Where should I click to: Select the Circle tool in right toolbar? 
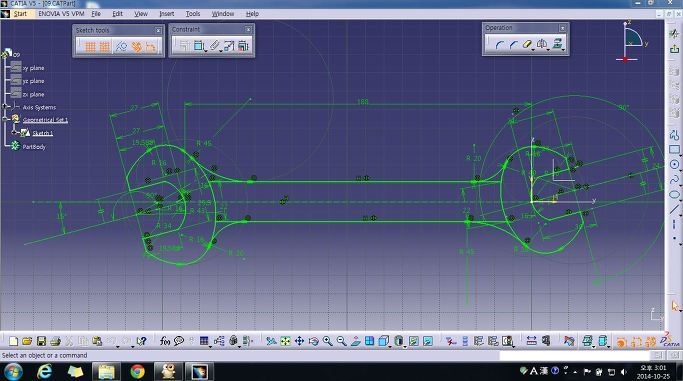(674, 164)
